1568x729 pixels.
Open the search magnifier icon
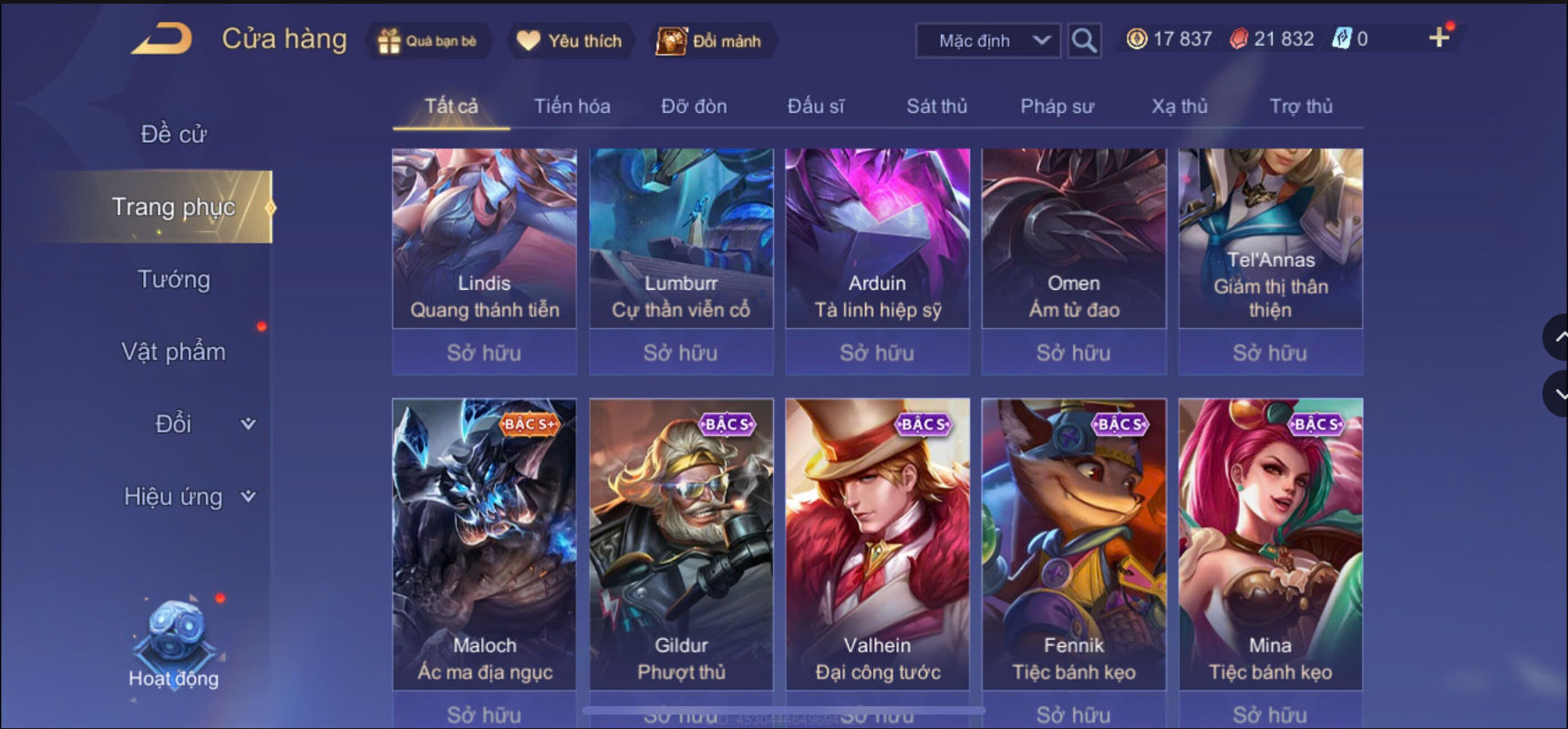tap(1084, 40)
